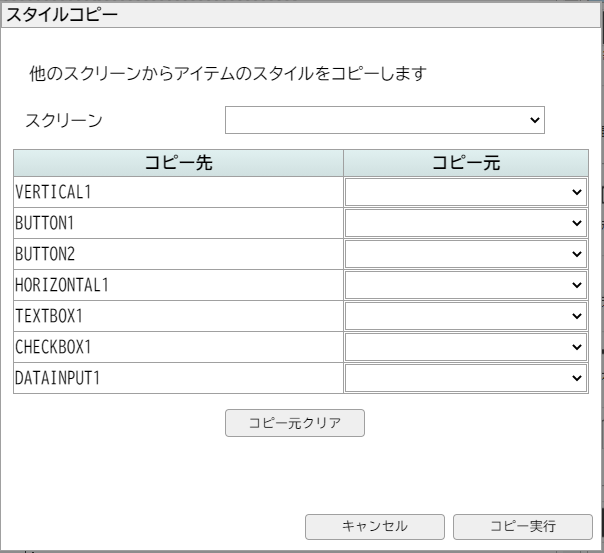Click the スタイルコピー dialog title bar
This screenshot has width=604, height=553.
click(x=300, y=15)
